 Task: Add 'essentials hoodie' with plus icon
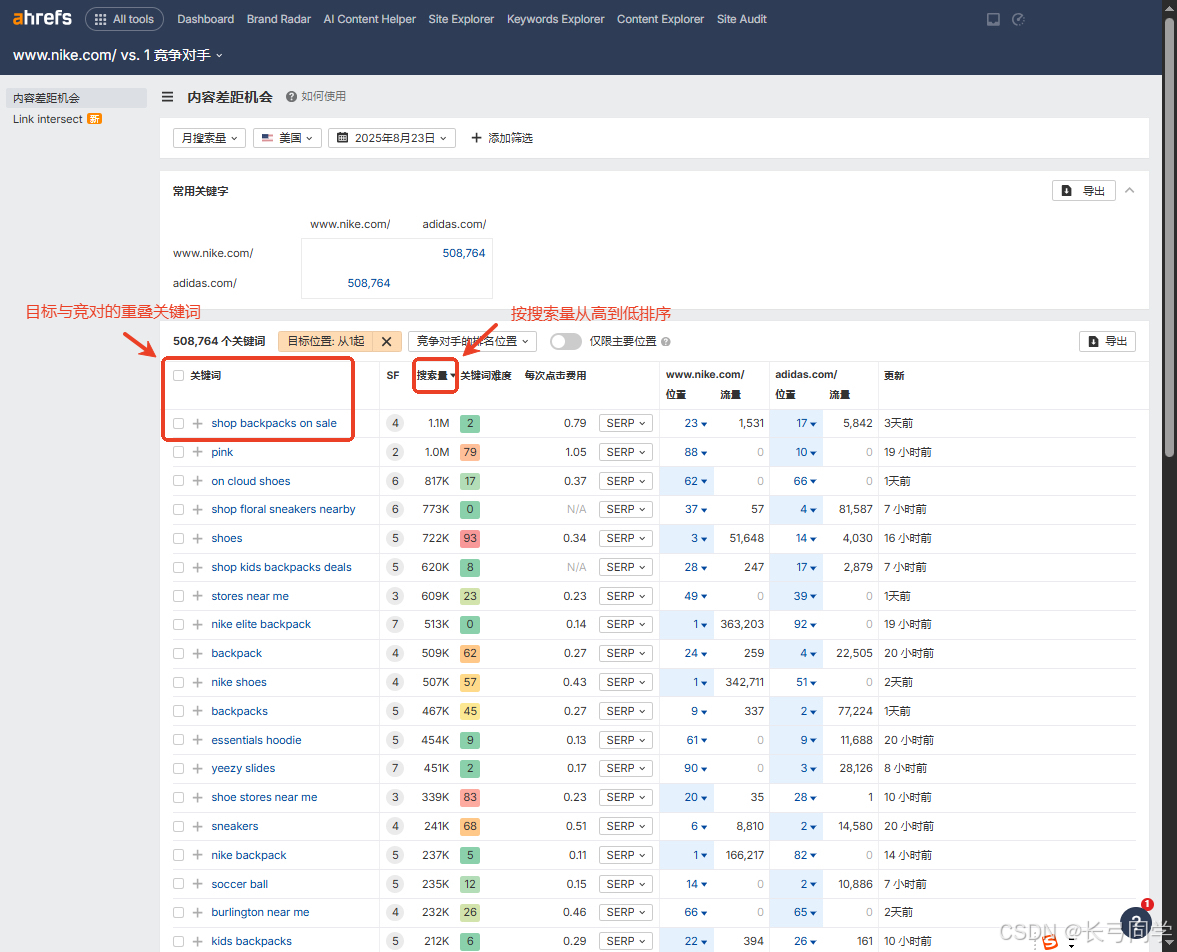tap(197, 740)
